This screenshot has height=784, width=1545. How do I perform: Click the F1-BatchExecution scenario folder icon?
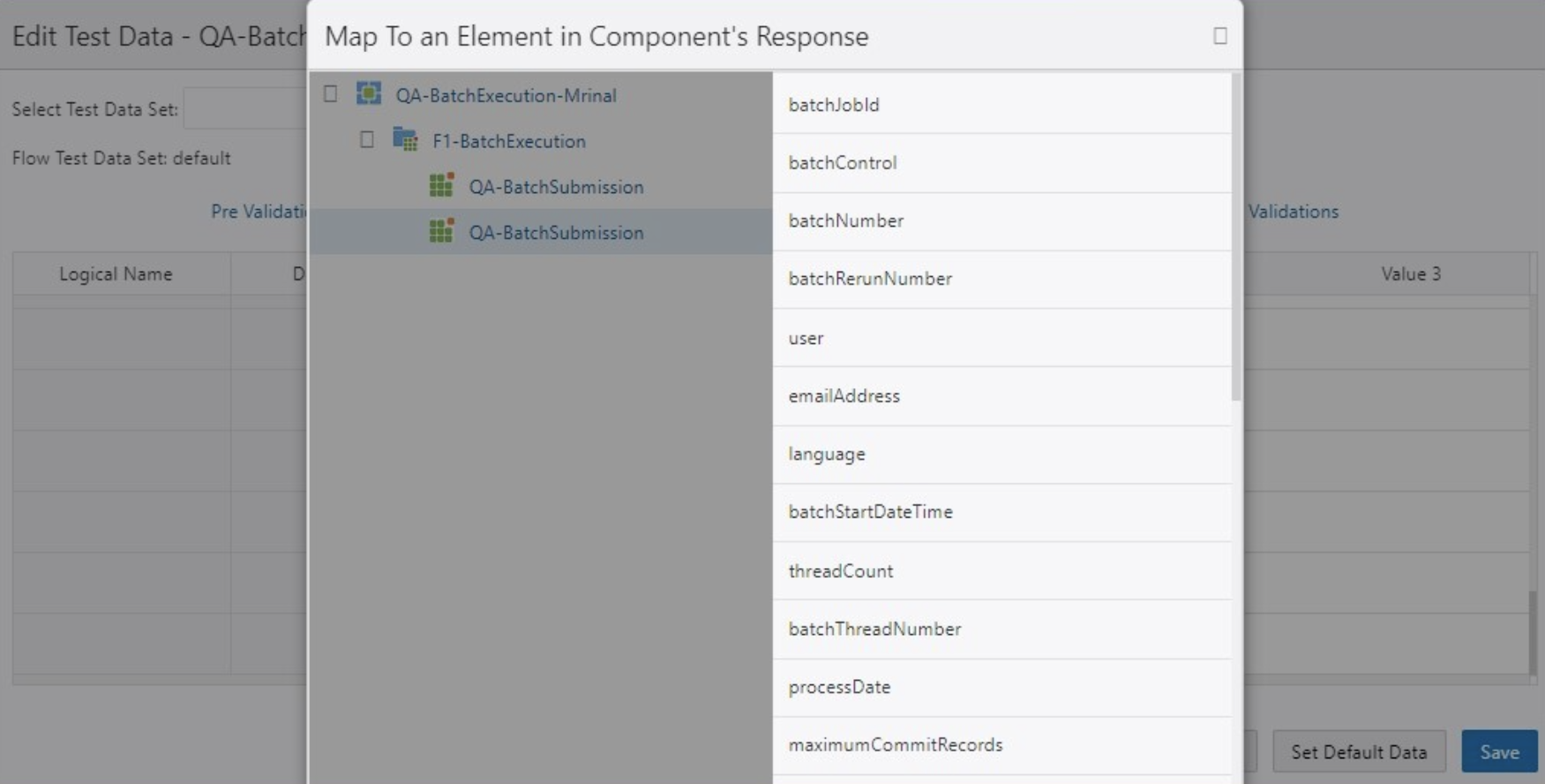(405, 139)
